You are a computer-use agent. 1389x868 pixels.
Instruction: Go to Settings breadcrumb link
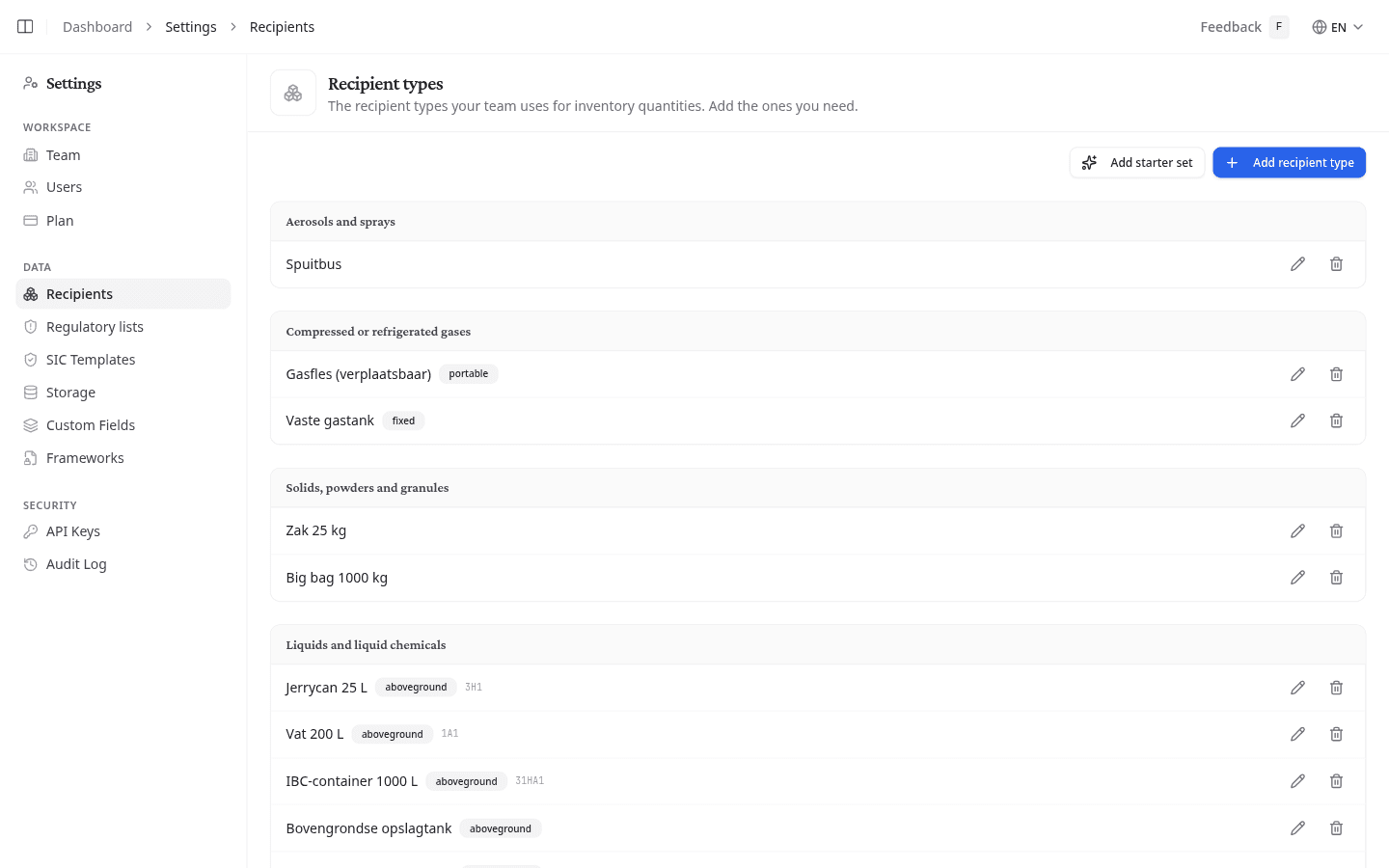coord(191,27)
